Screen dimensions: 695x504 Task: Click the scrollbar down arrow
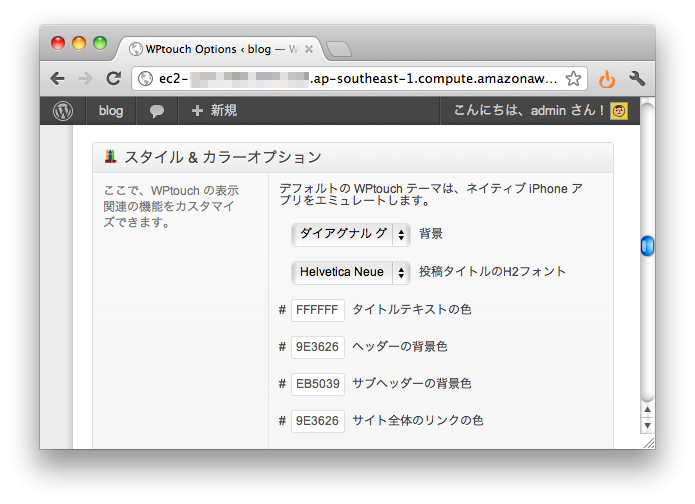647,426
